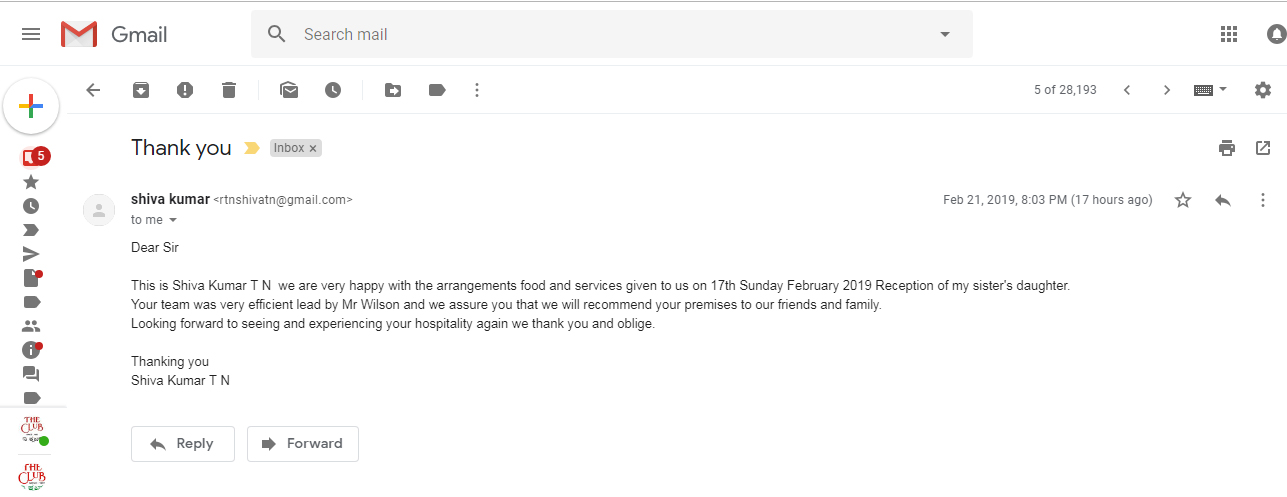Toggle the importance marker beside subject

[x=251, y=148]
